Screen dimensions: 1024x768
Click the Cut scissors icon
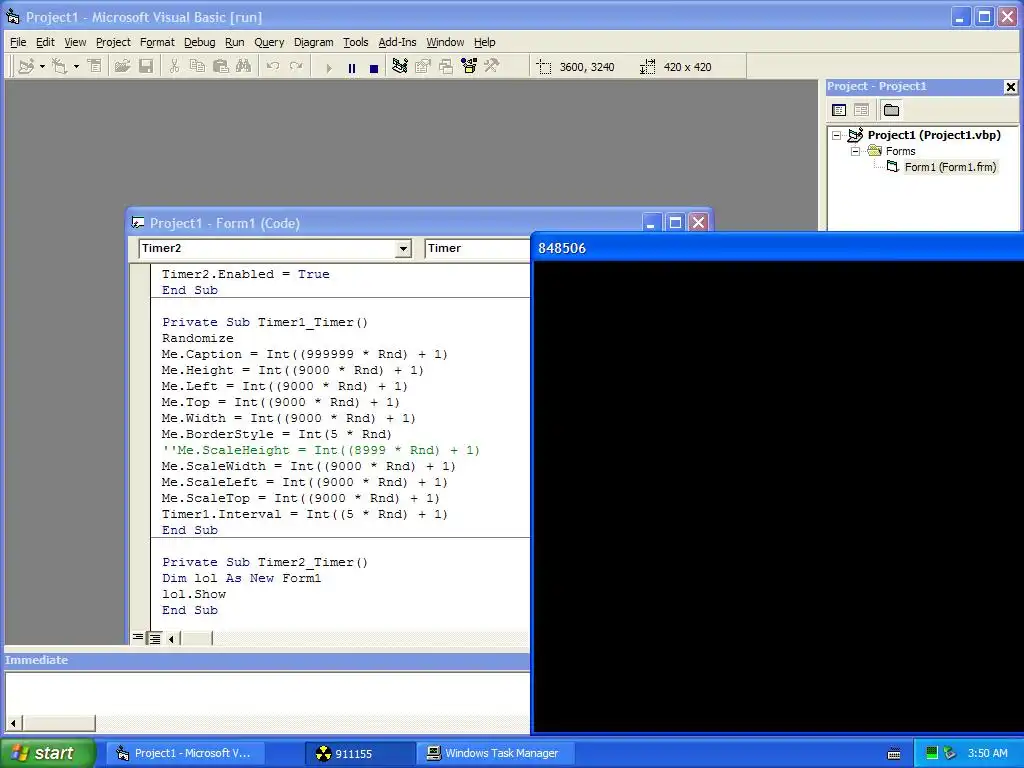174,66
